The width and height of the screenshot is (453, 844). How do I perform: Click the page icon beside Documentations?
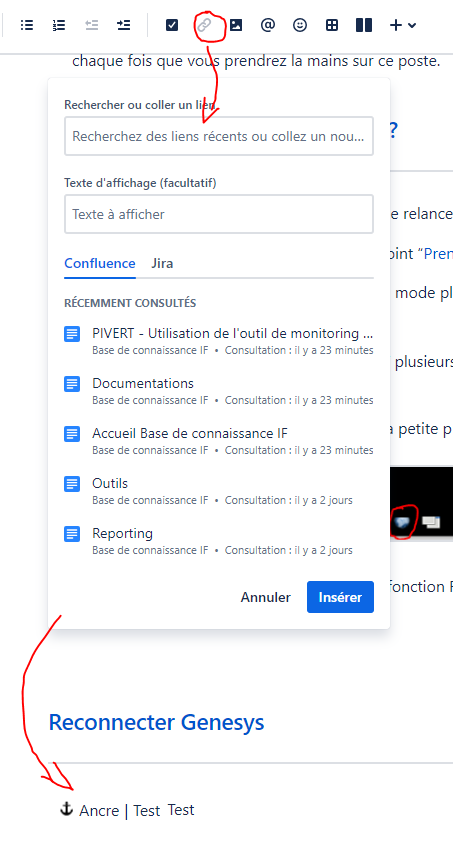[x=72, y=384]
